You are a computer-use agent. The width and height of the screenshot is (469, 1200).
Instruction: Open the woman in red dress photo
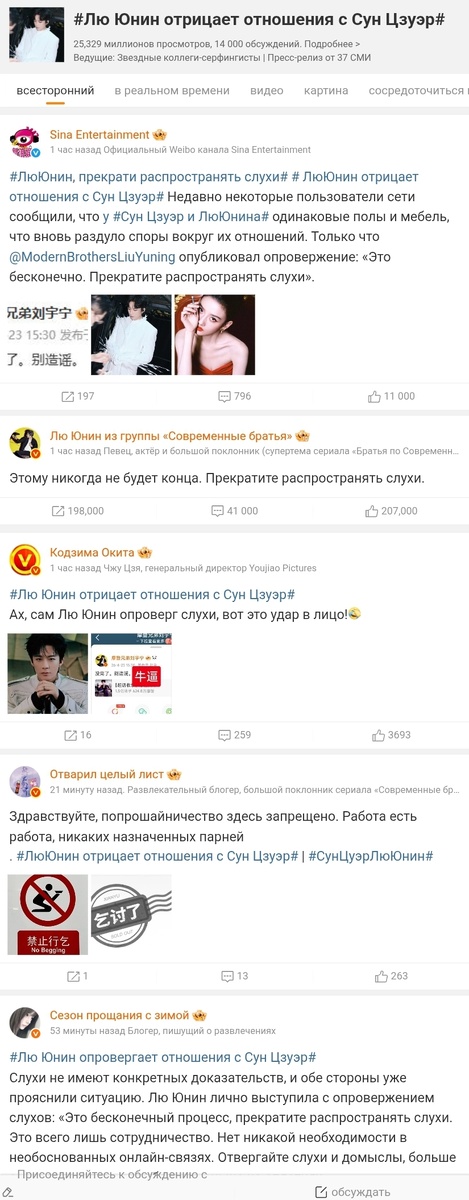pyautogui.click(x=214, y=335)
